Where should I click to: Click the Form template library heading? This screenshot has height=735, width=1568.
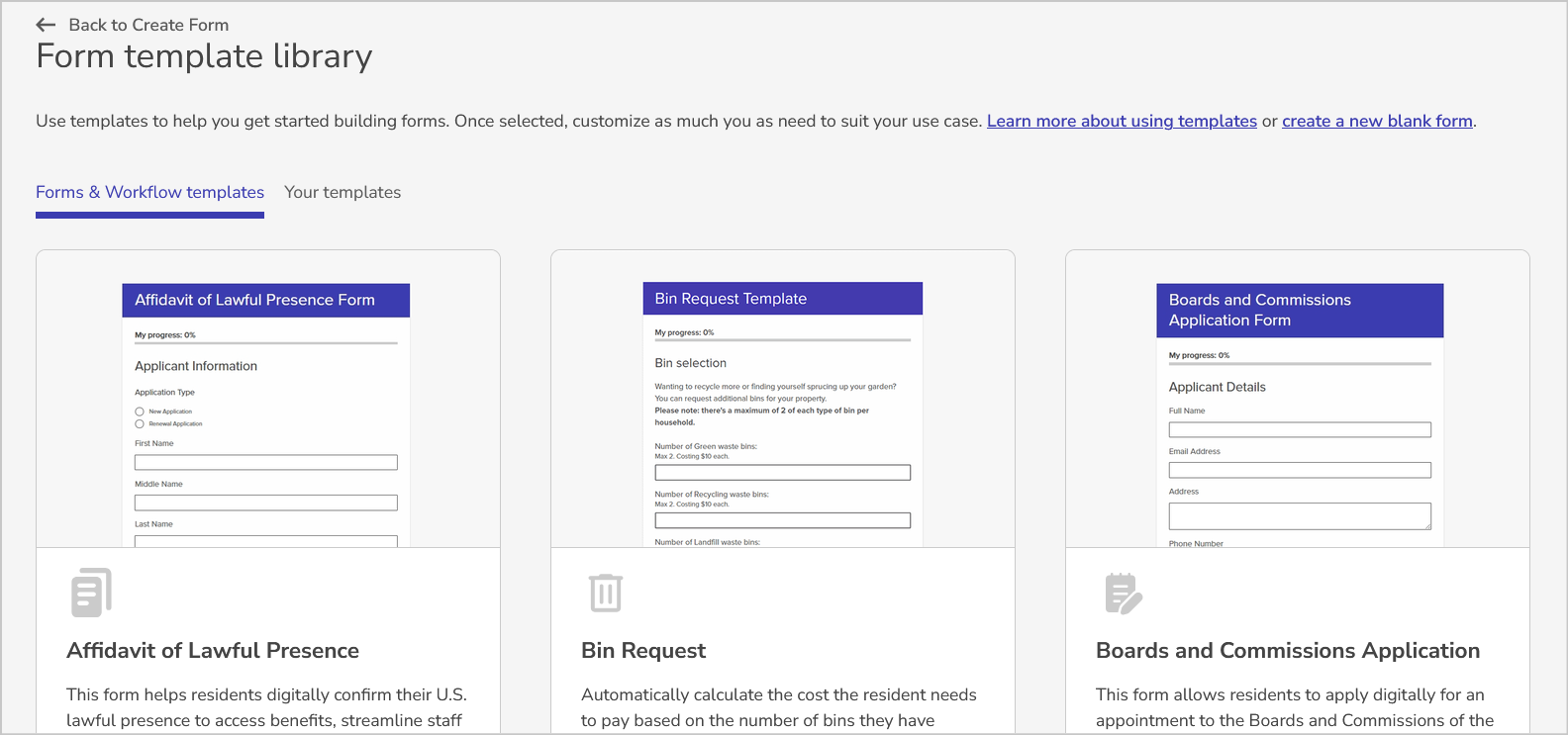click(x=204, y=56)
